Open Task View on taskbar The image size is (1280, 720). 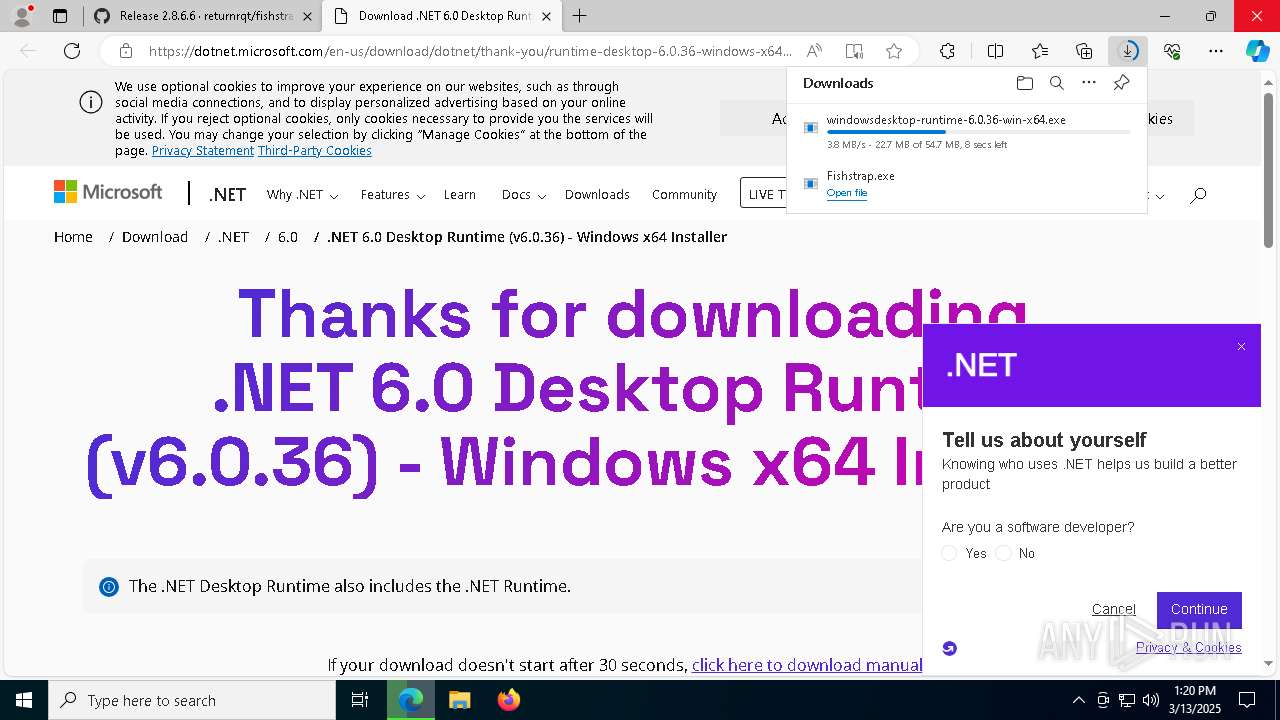coord(360,700)
